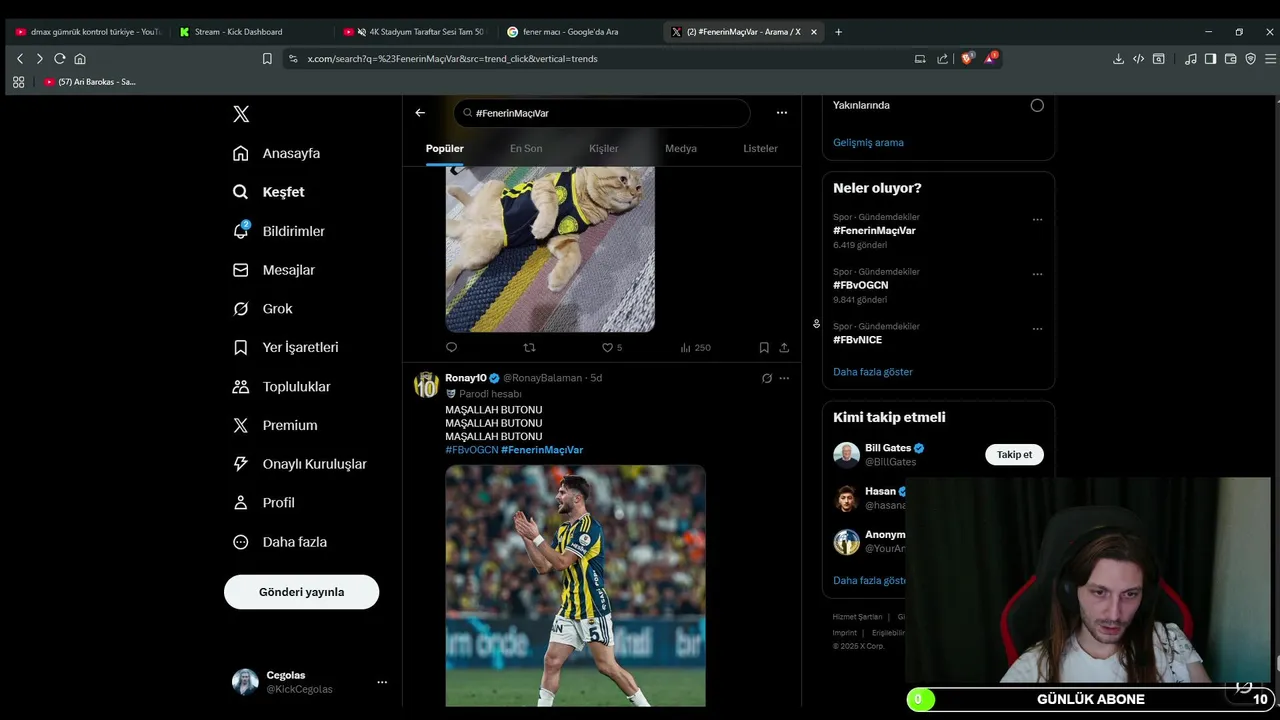Open options for #FBvOGCN trend
Screen dimensions: 1280x720
tap(1037, 274)
